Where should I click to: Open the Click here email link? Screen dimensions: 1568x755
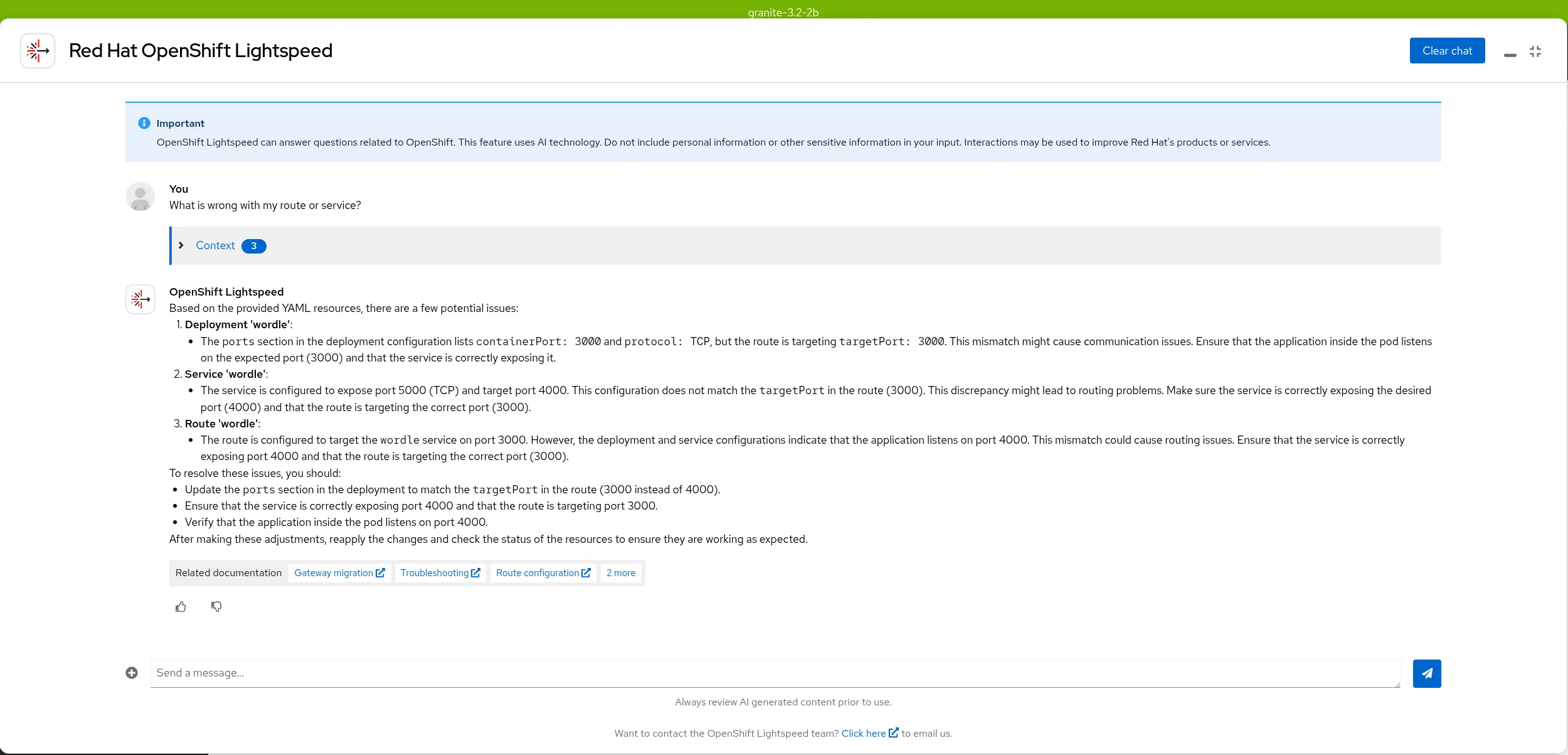pyautogui.click(x=864, y=734)
